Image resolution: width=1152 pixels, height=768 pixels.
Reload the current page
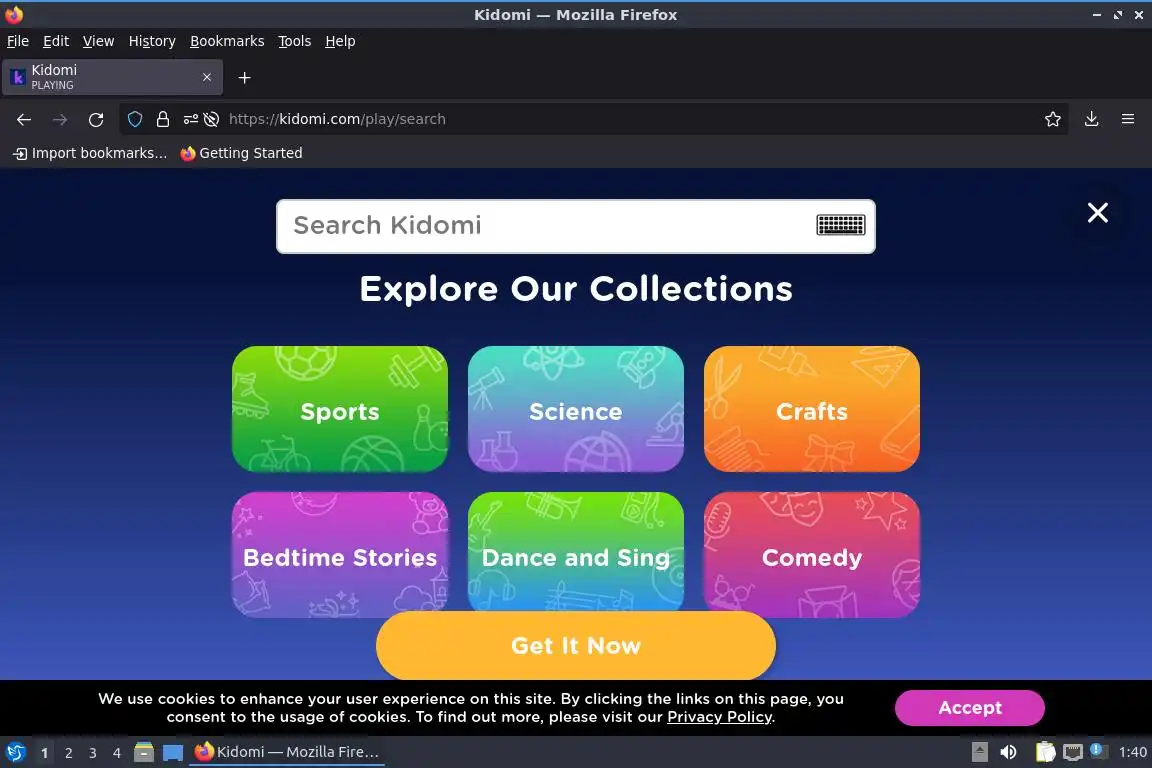pyautogui.click(x=96, y=119)
